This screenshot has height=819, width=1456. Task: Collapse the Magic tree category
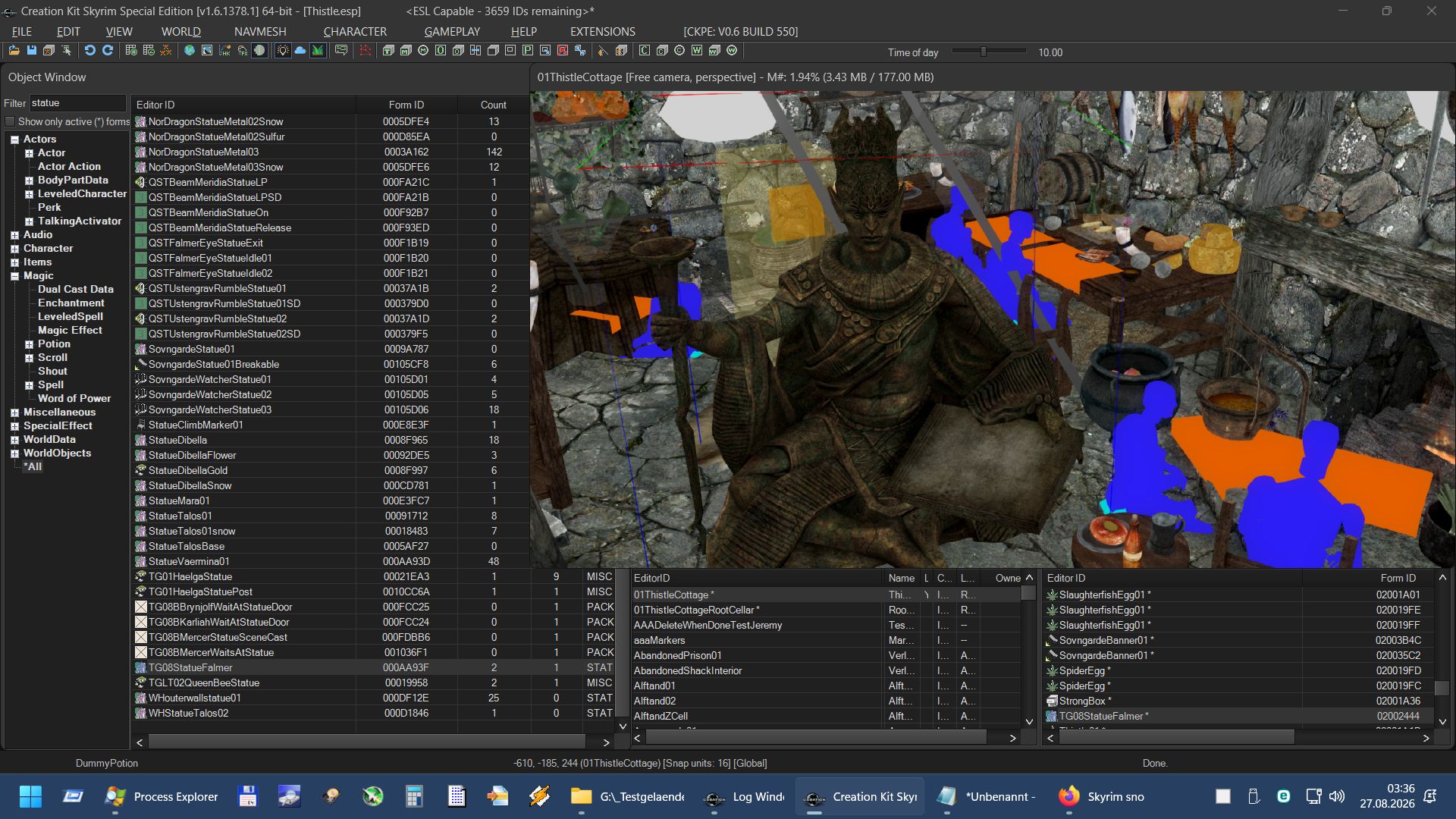point(14,276)
